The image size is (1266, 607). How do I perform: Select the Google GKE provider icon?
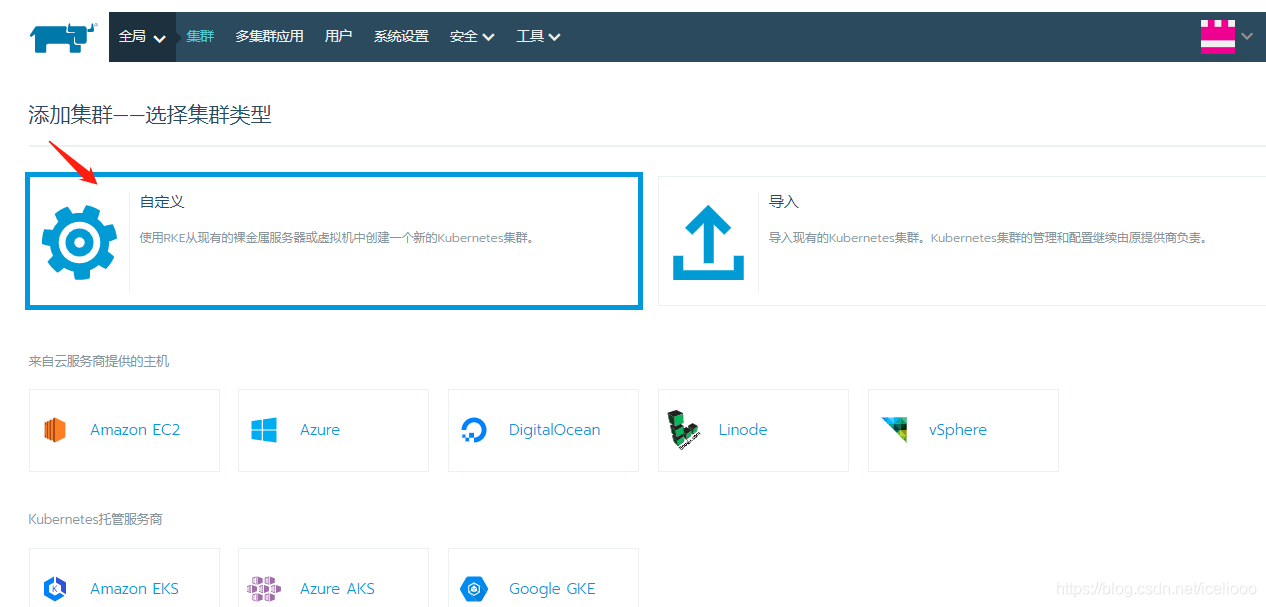point(474,588)
